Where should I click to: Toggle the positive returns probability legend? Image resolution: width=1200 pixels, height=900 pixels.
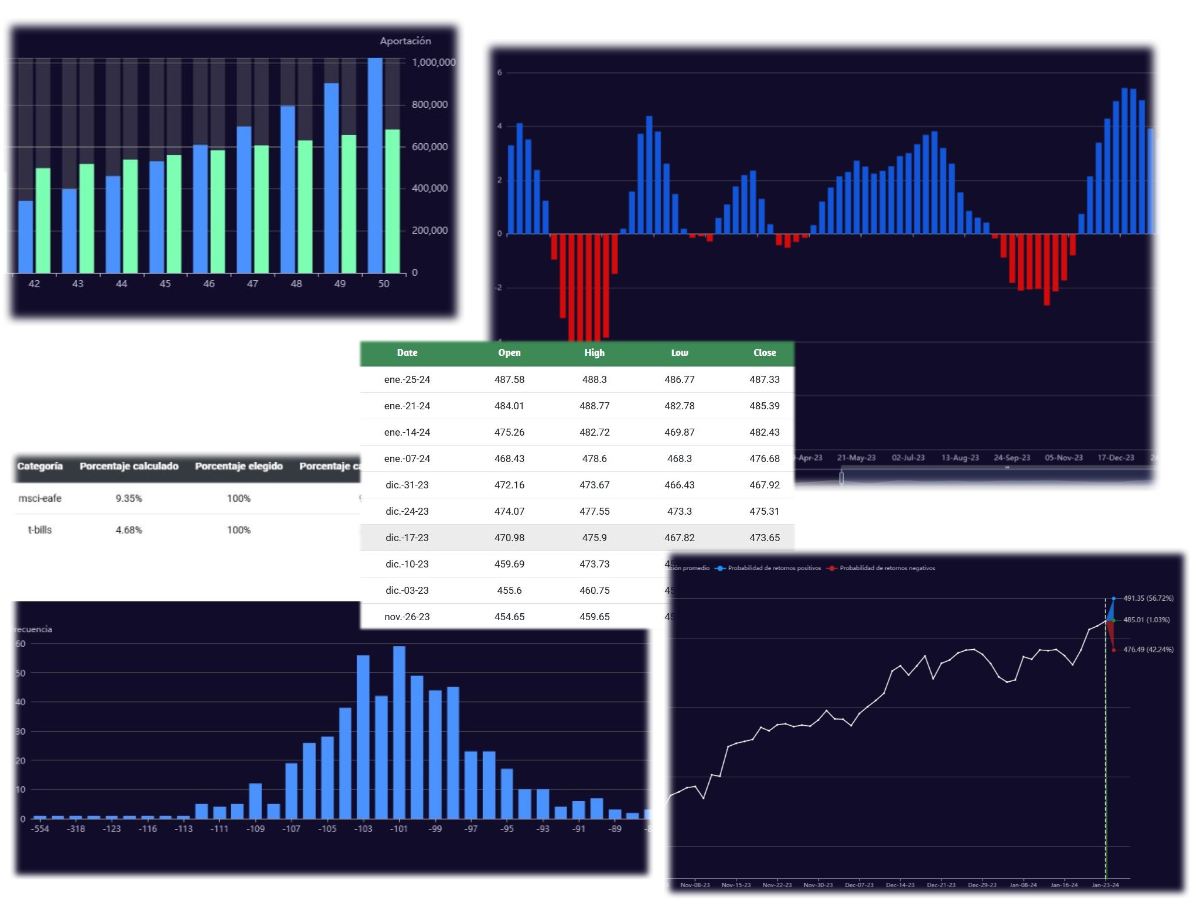768,568
